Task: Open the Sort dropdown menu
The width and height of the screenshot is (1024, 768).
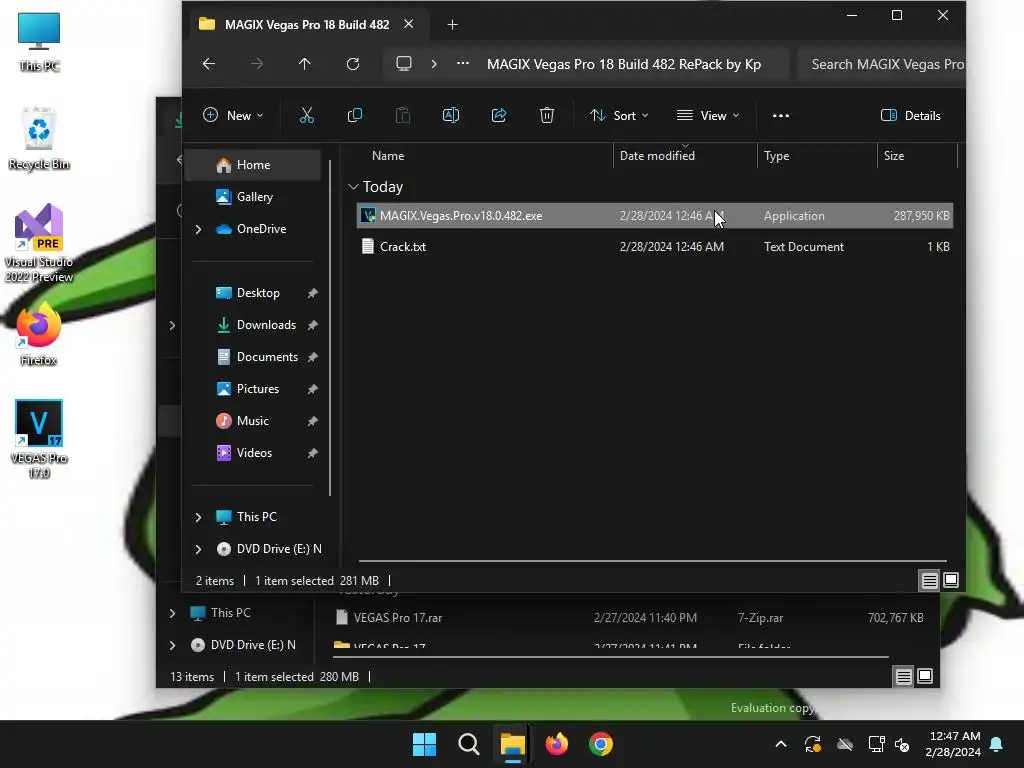Action: point(619,116)
